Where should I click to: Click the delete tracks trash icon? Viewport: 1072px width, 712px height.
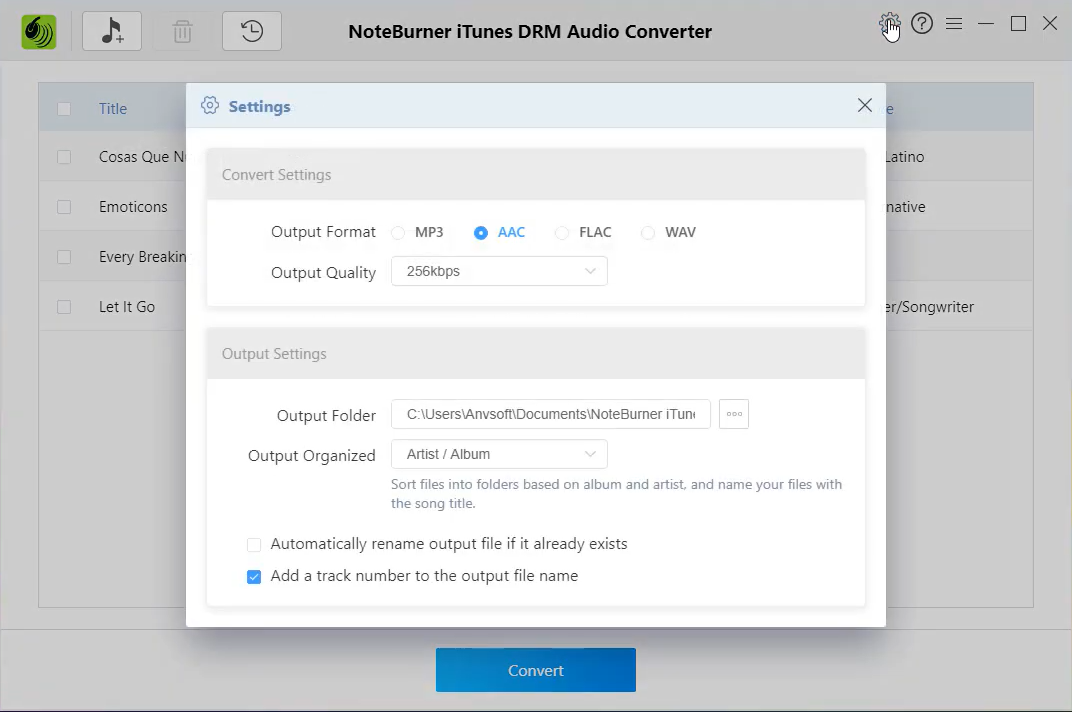pyautogui.click(x=181, y=31)
